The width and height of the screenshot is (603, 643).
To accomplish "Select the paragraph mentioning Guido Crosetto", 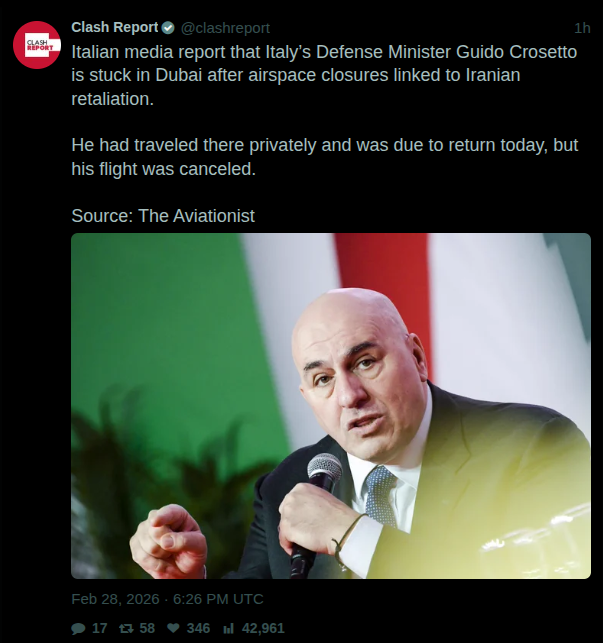I will point(324,75).
